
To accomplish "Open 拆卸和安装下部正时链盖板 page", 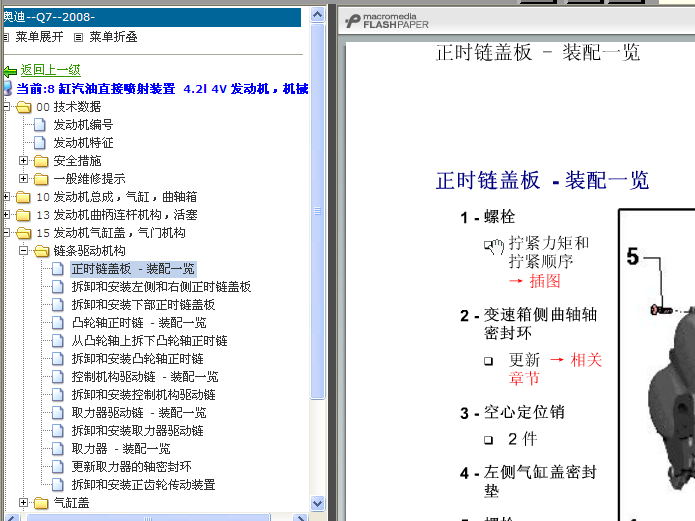I will 143,305.
